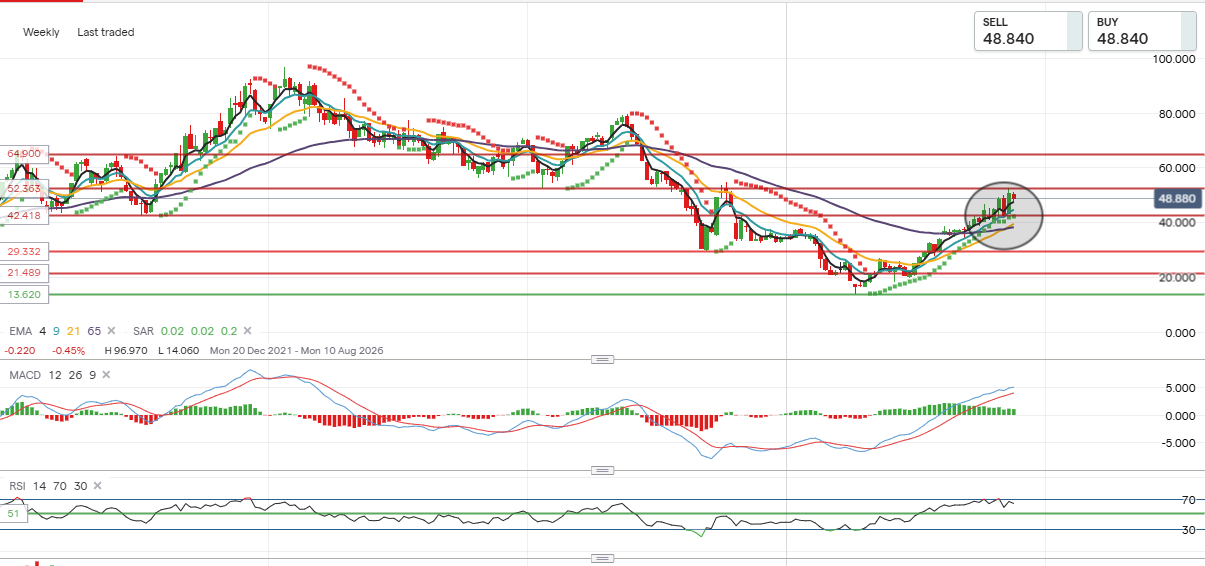Viewport: 1205px width, 566px height.
Task: Open the Weekly timeframe selector
Action: (x=41, y=32)
